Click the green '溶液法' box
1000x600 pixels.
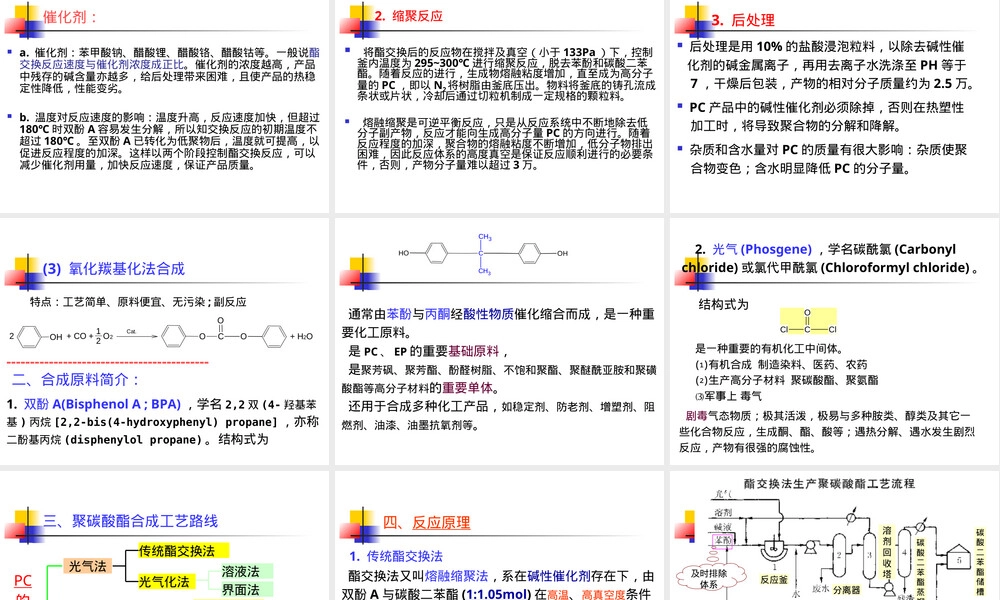click(x=246, y=571)
